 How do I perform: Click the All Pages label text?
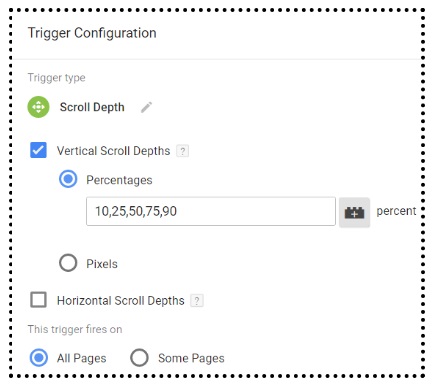82,358
